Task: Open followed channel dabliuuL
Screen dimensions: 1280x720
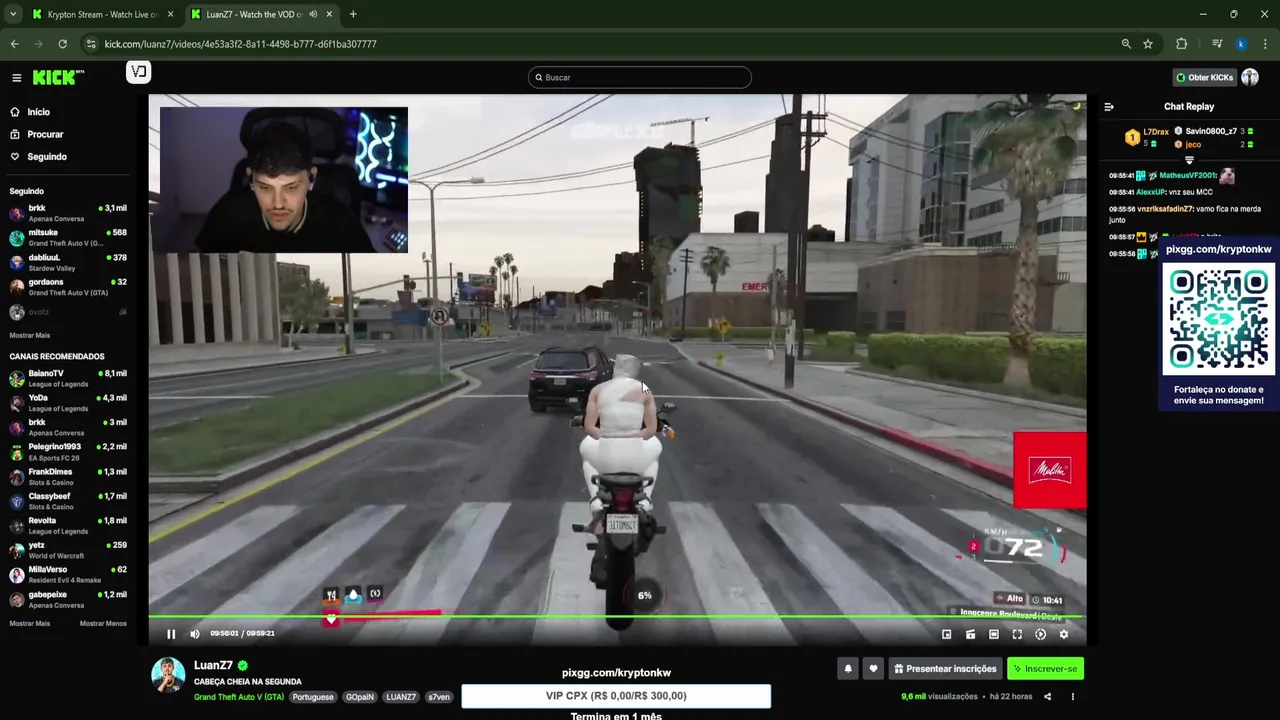Action: pos(68,262)
